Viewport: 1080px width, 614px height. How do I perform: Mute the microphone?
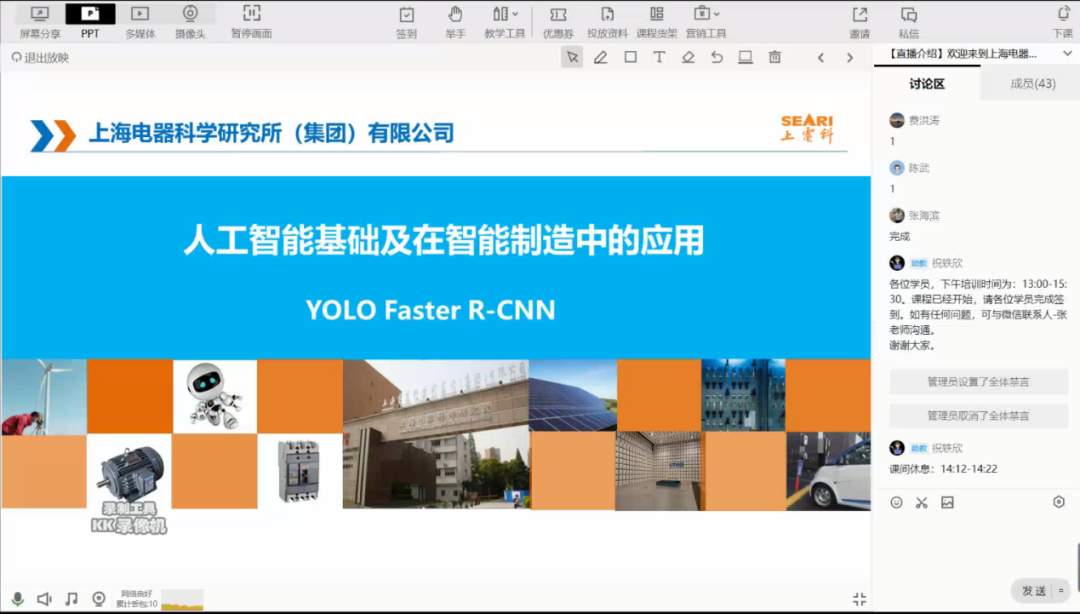17,598
